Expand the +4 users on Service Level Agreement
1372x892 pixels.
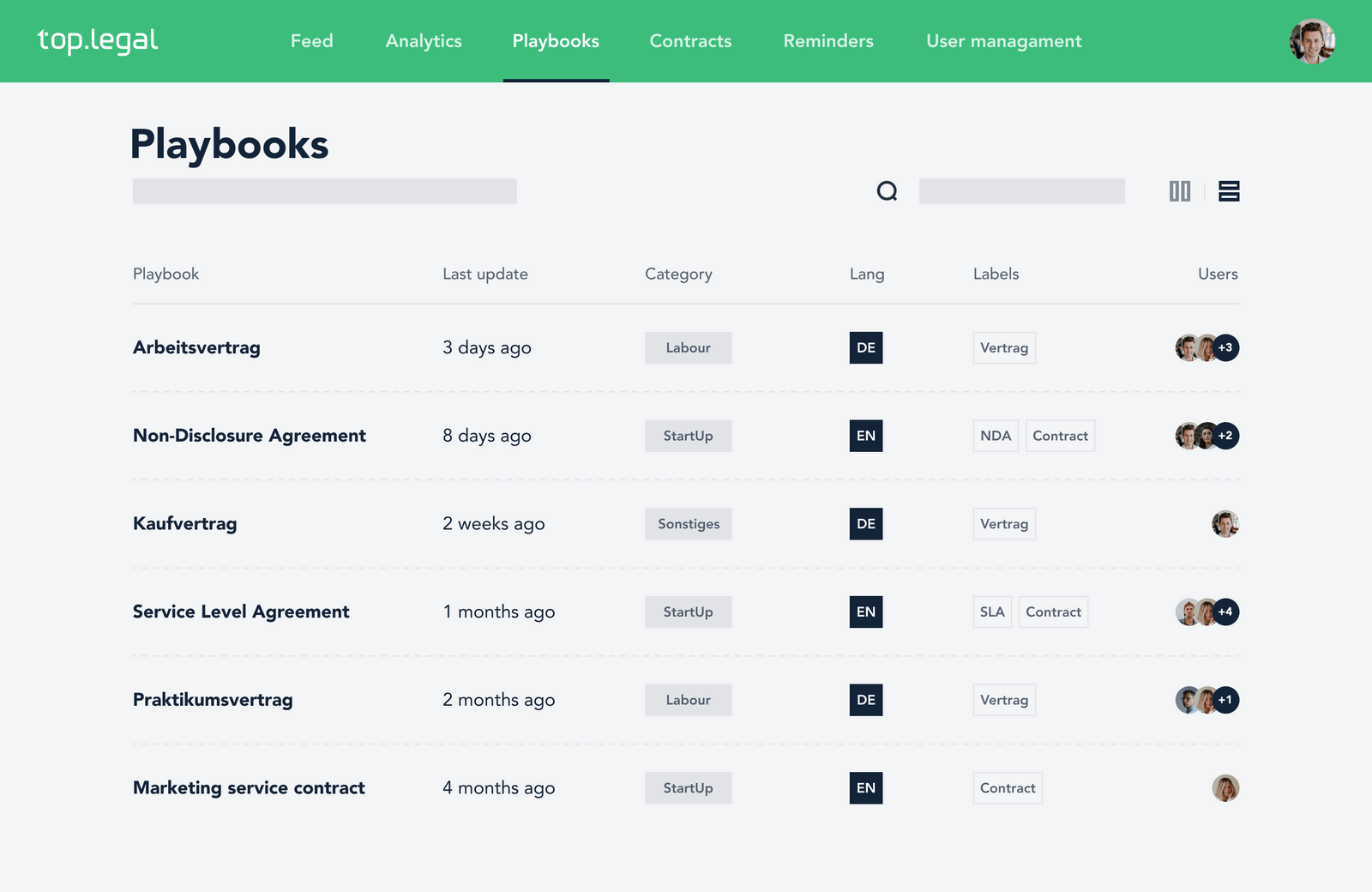[1225, 612]
